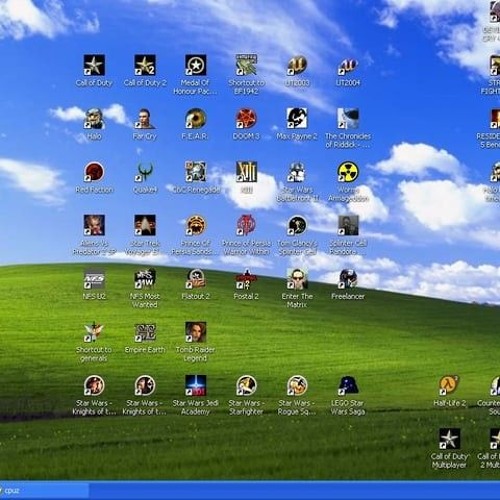
Task: Click the C&C Renegade shortcut
Action: tap(196, 172)
